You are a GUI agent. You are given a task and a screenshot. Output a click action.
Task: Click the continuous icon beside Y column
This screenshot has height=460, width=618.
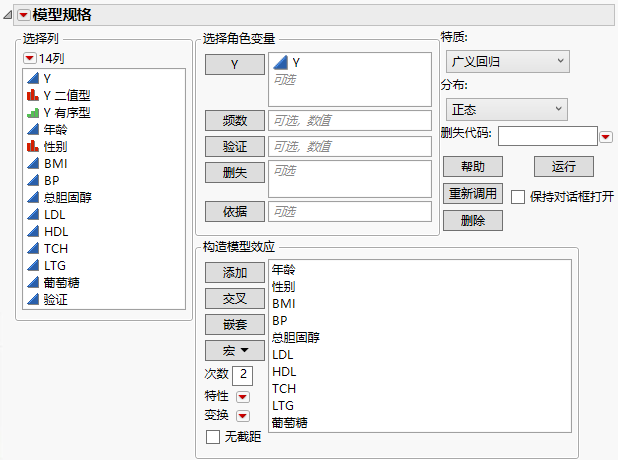(33, 78)
